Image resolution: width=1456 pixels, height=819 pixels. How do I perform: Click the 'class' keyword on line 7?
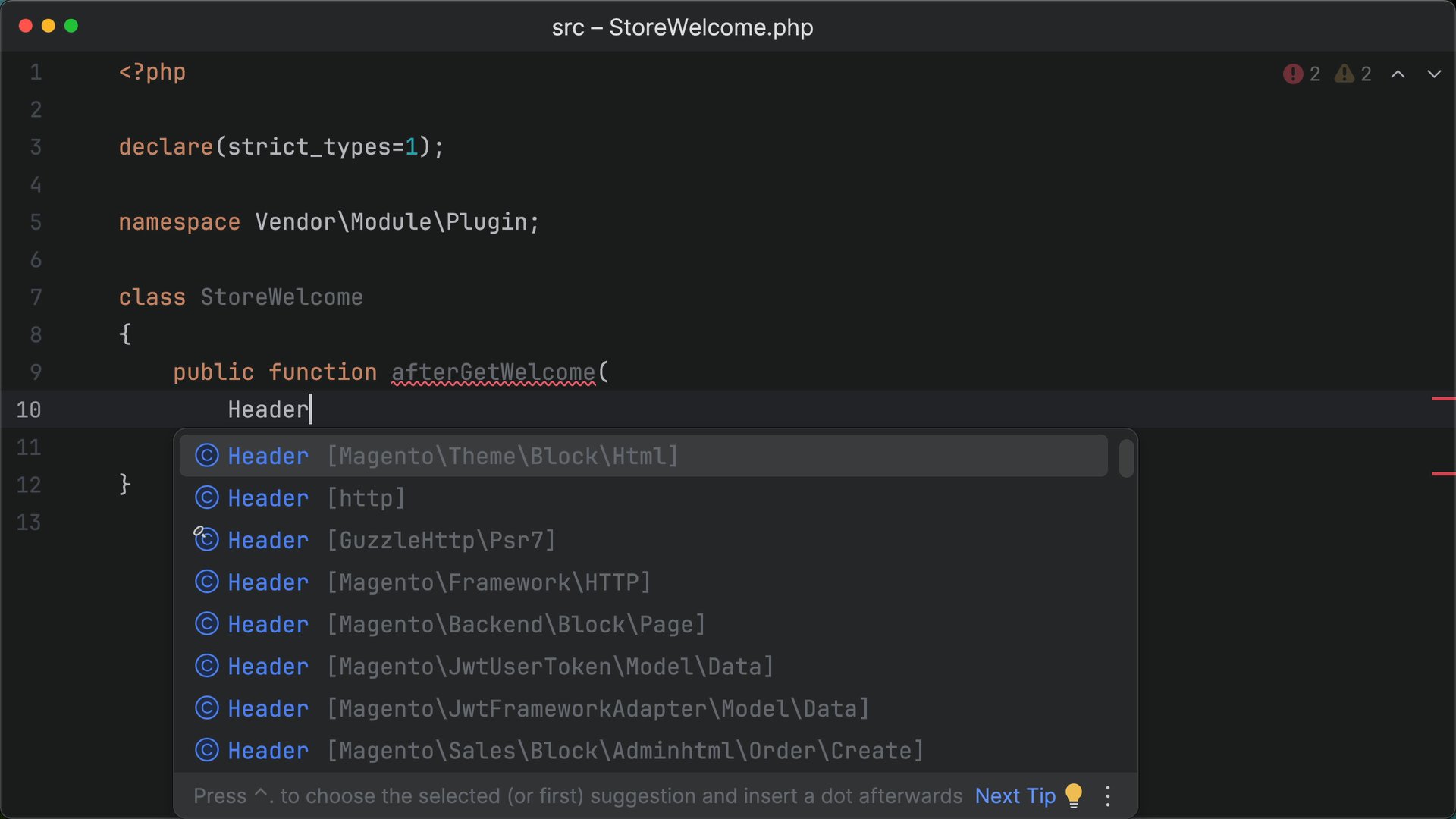(152, 297)
